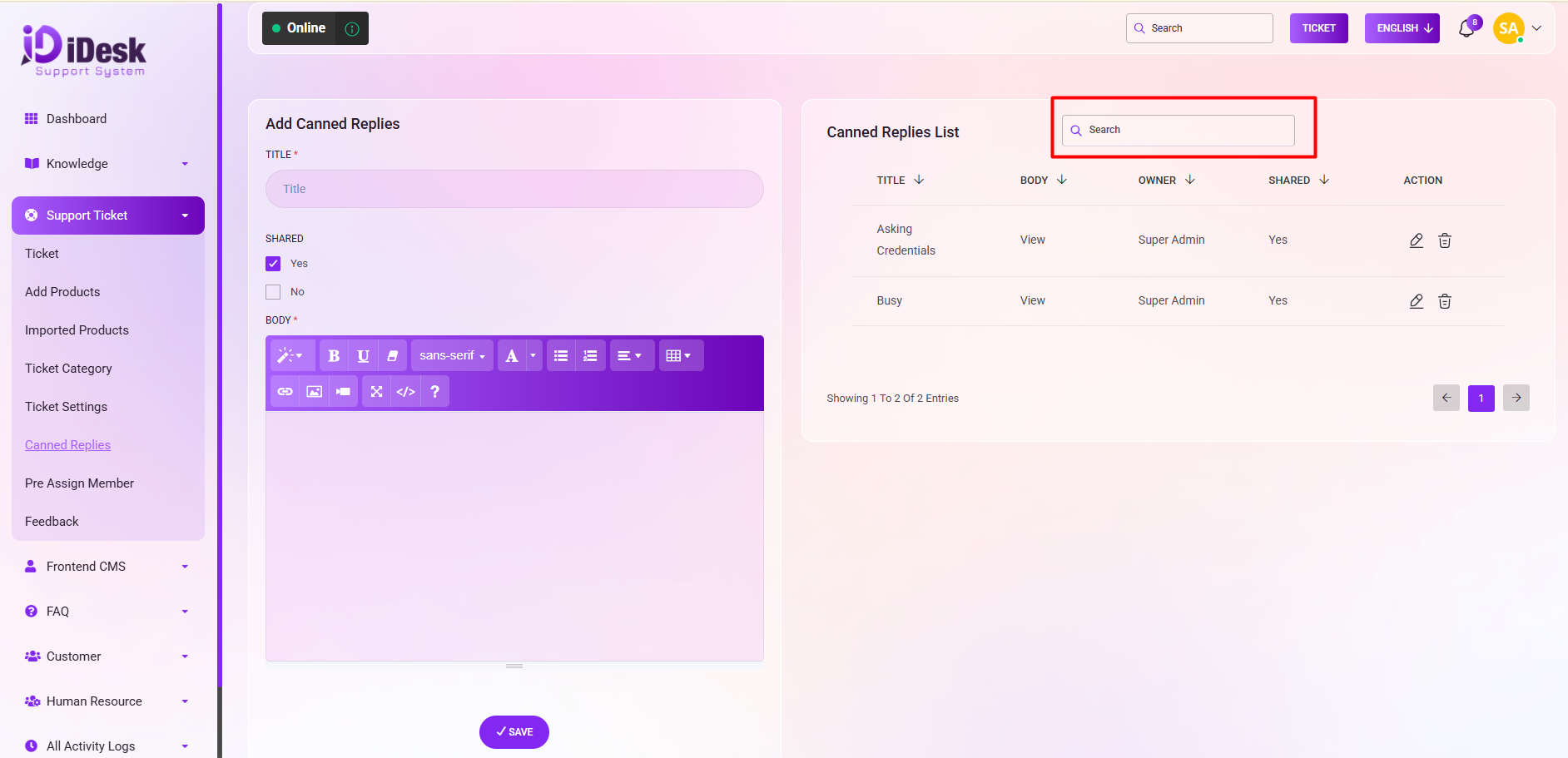Click the insert link icon
Screen dimensions: 1568x758
pyautogui.click(x=285, y=392)
